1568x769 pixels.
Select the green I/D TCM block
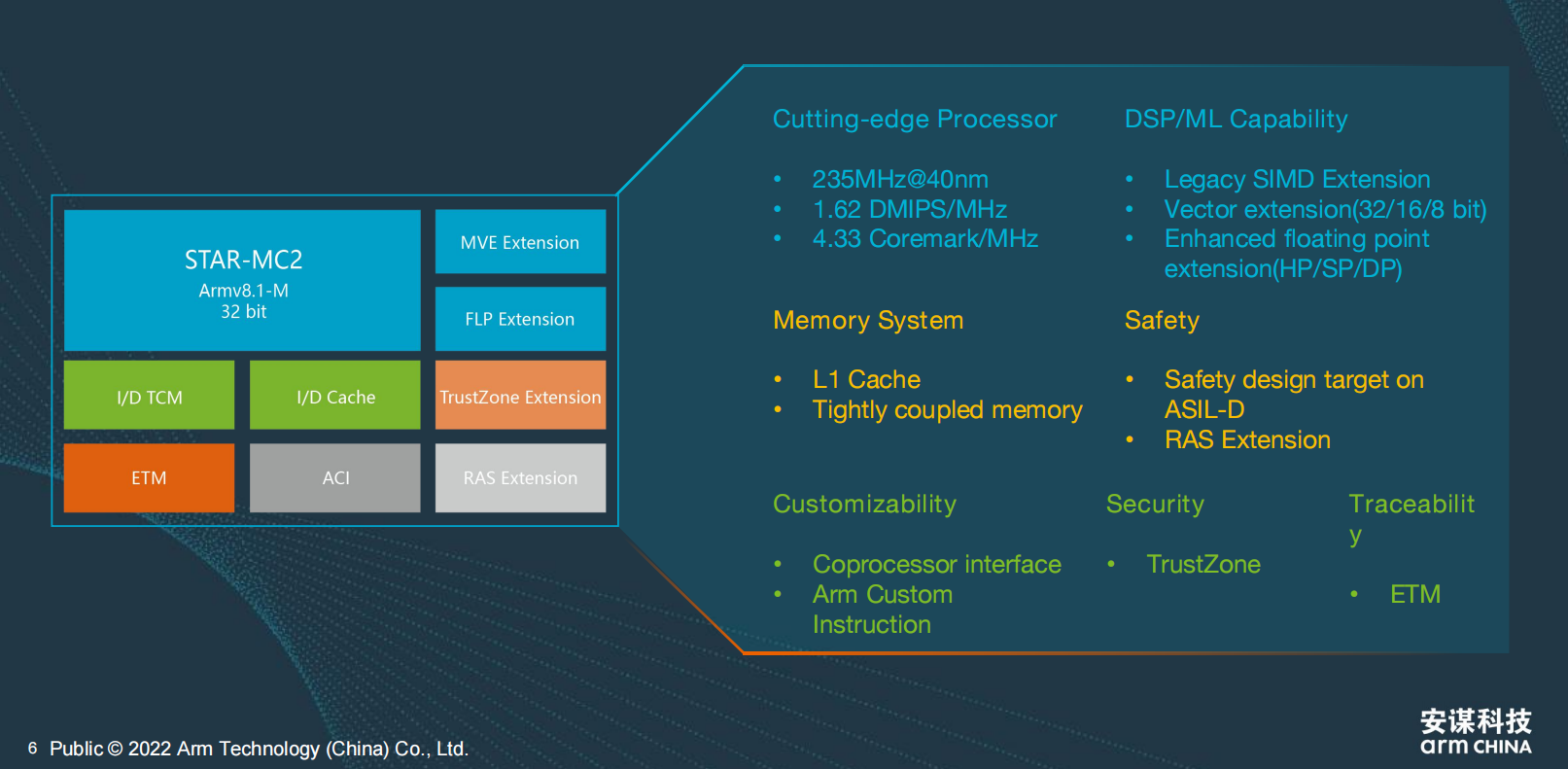(x=149, y=396)
